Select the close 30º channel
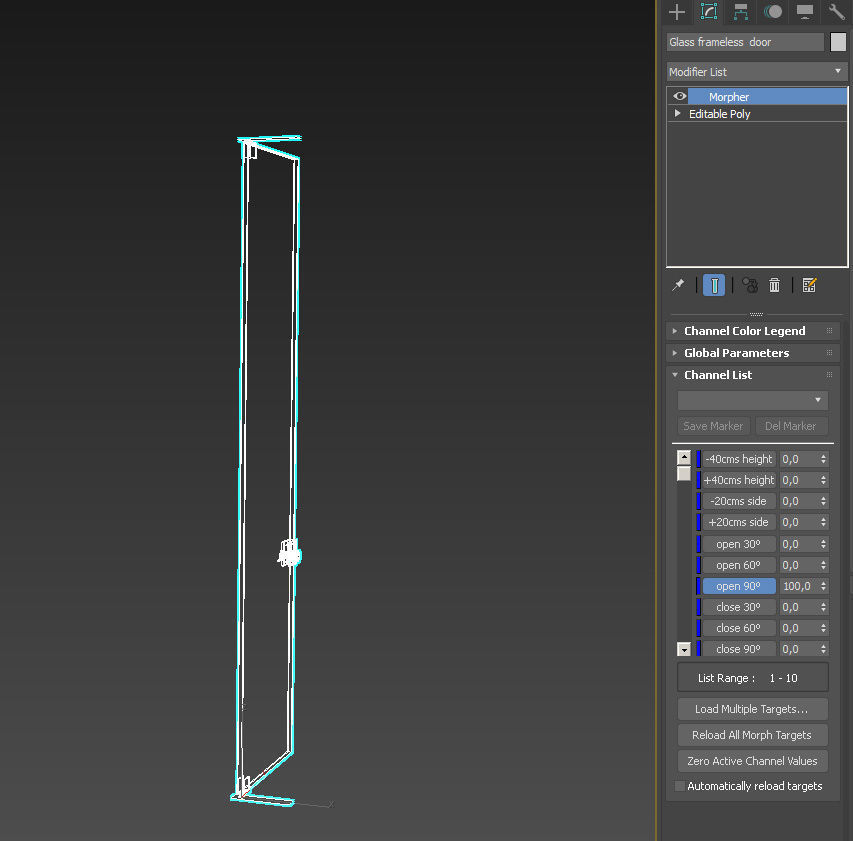Image resolution: width=853 pixels, height=841 pixels. click(x=739, y=607)
